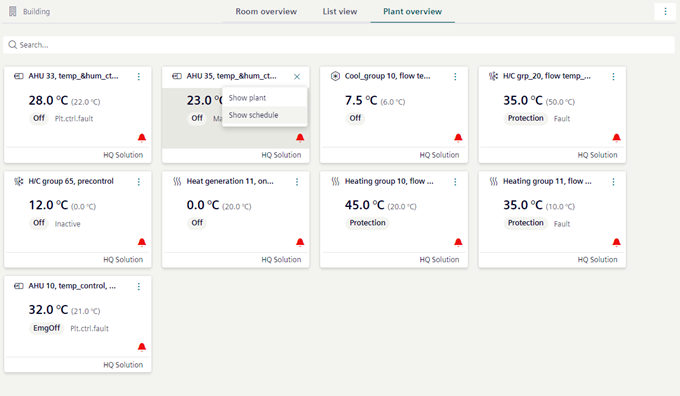Switch to the List view tab
Screen dimensions: 680x396
(340, 12)
